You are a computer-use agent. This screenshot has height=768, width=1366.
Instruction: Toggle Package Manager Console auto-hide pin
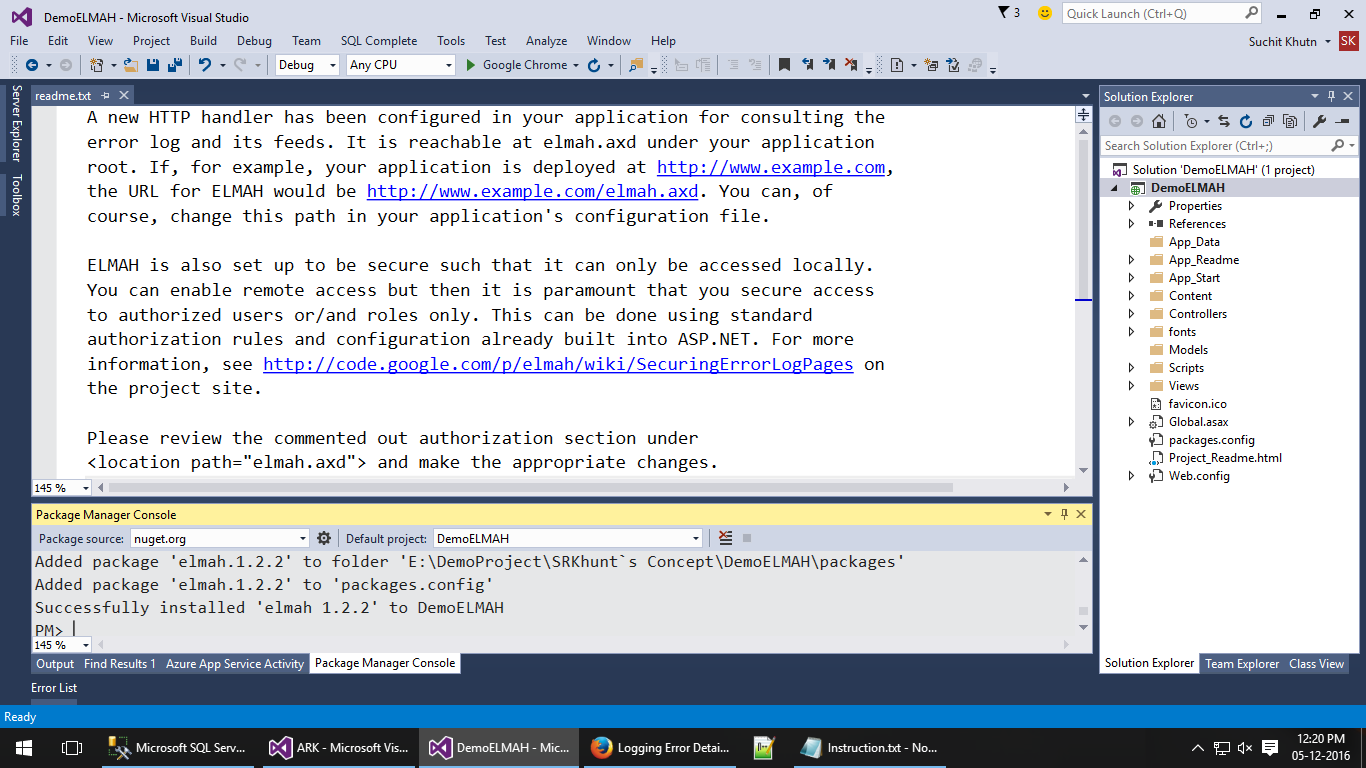tap(1063, 514)
